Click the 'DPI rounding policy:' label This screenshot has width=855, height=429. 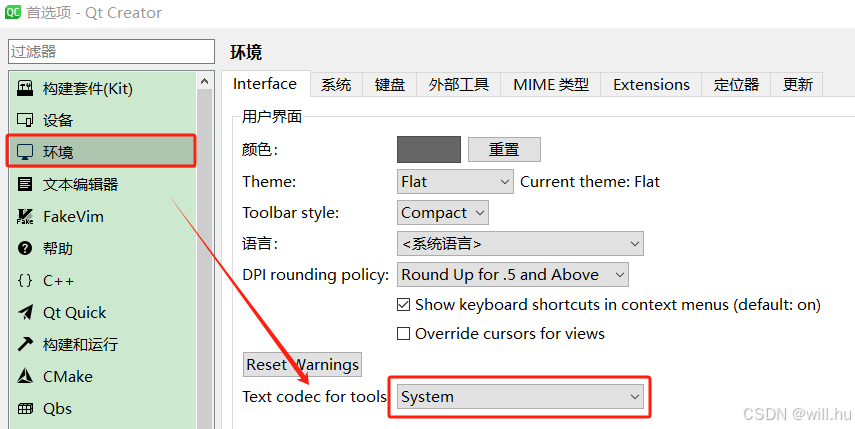316,275
